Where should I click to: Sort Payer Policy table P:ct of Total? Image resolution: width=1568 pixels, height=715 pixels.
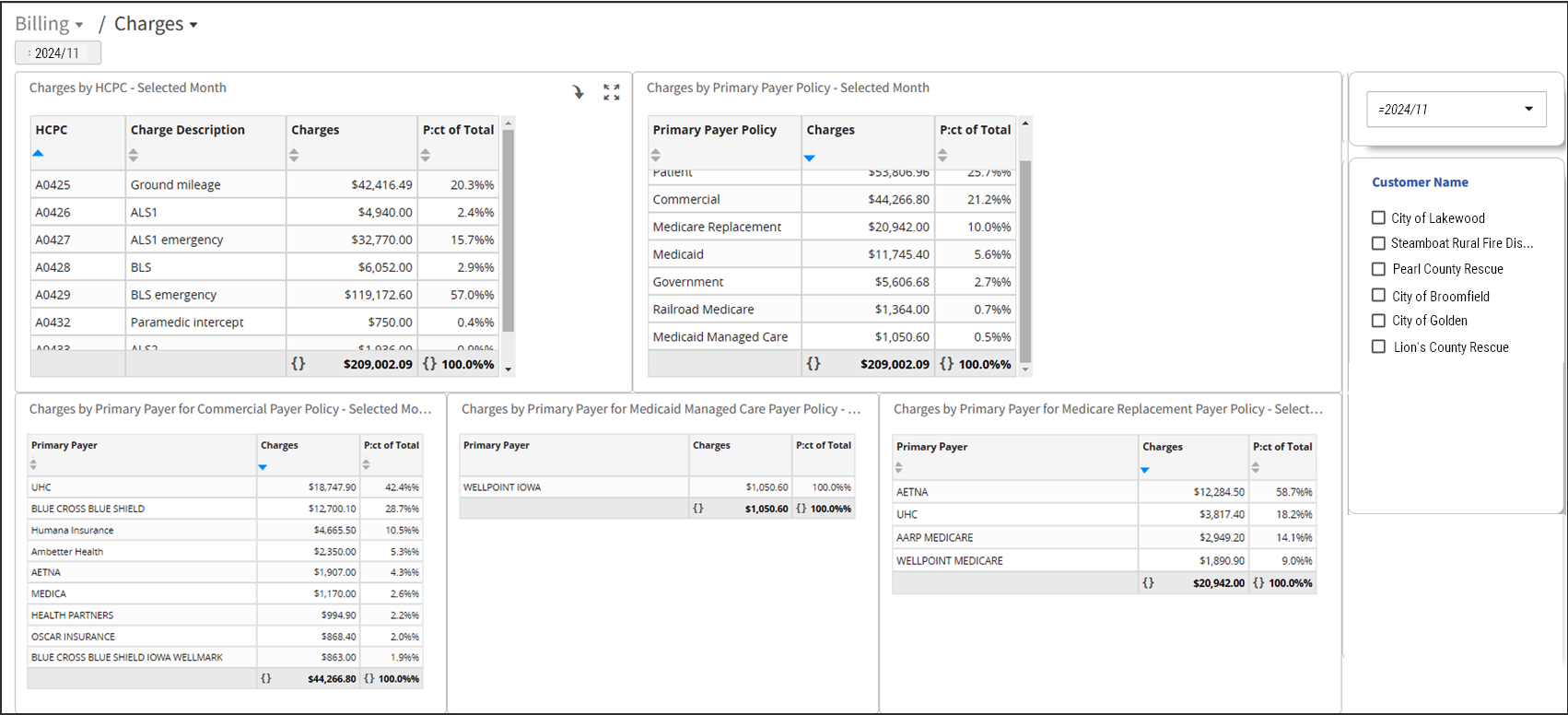point(942,155)
